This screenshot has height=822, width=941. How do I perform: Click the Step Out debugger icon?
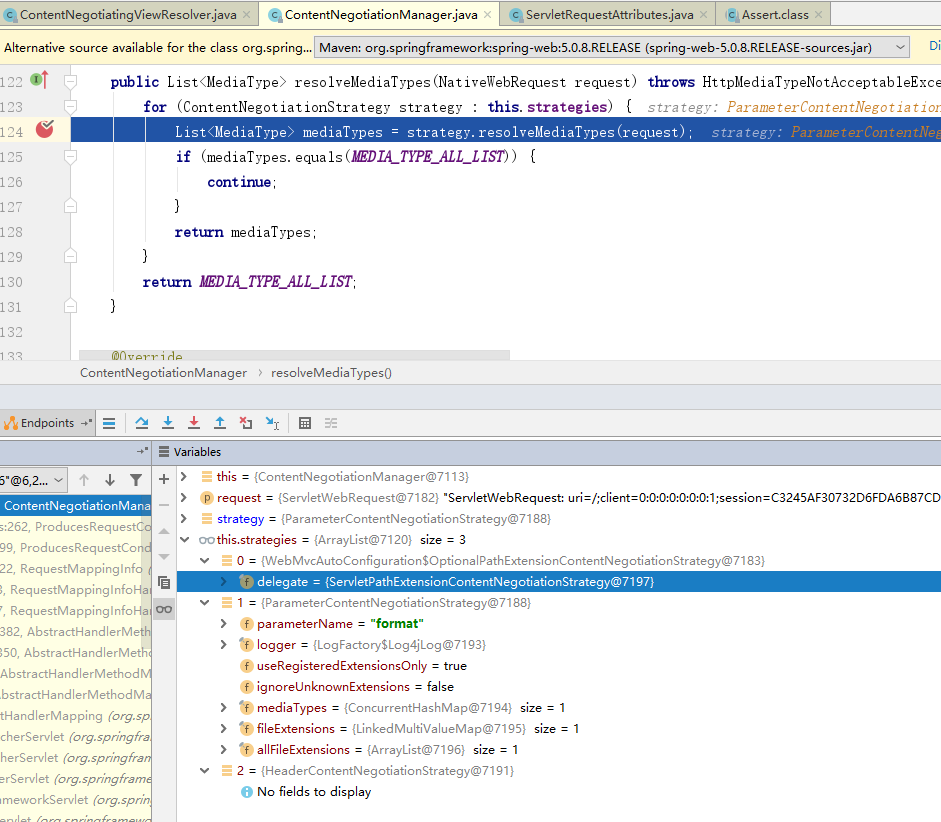point(220,423)
